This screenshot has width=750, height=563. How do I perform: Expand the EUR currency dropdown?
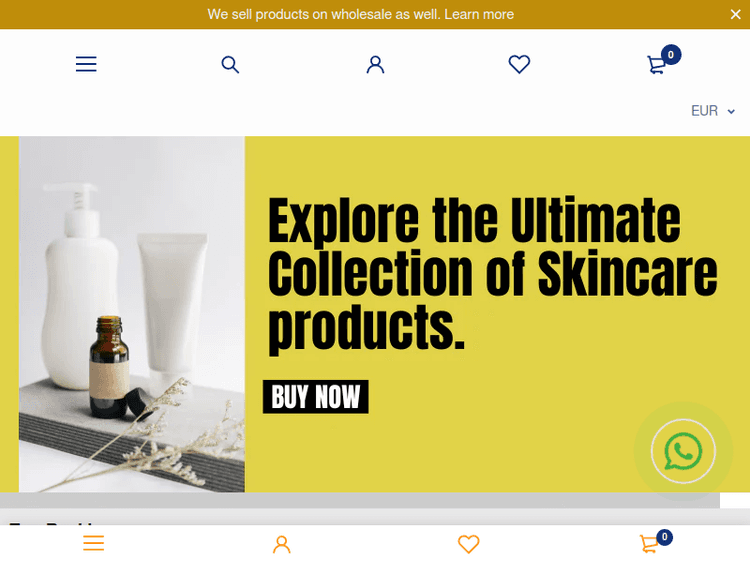click(x=713, y=111)
